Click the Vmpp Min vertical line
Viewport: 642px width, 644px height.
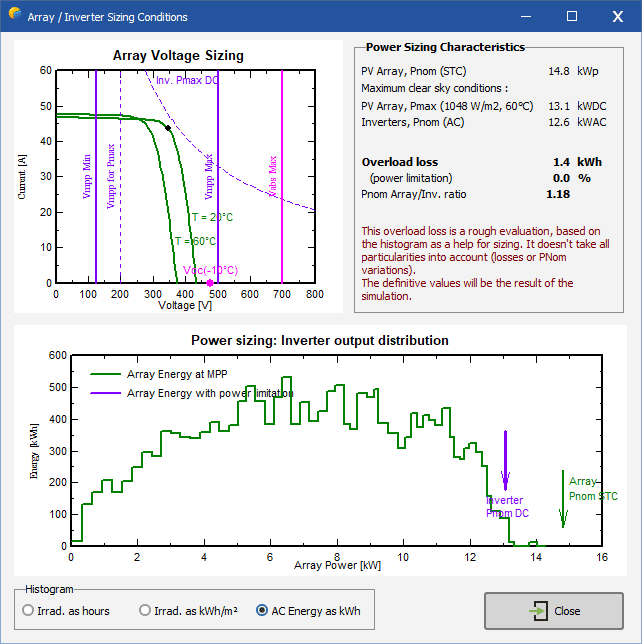[x=96, y=200]
